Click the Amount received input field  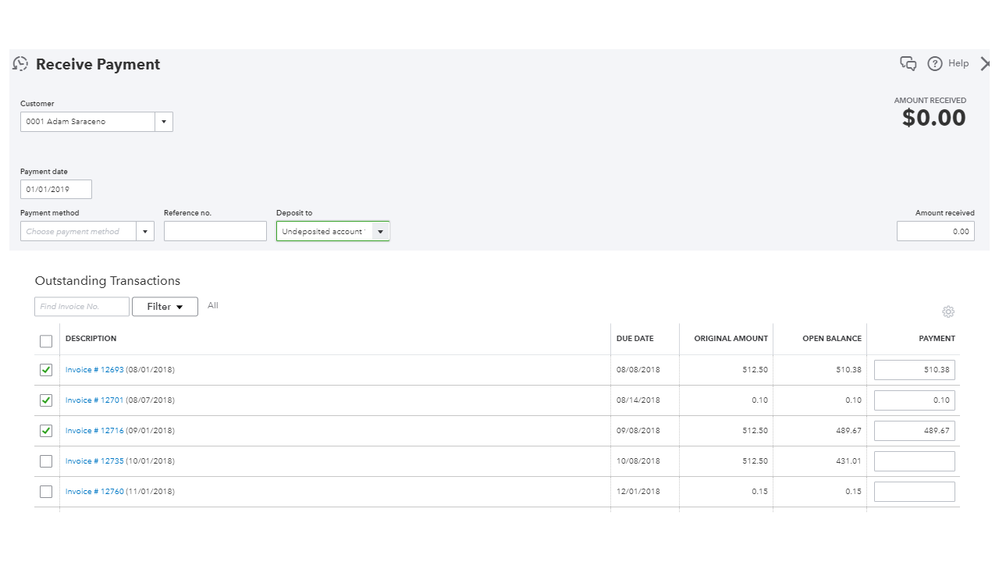pos(935,232)
